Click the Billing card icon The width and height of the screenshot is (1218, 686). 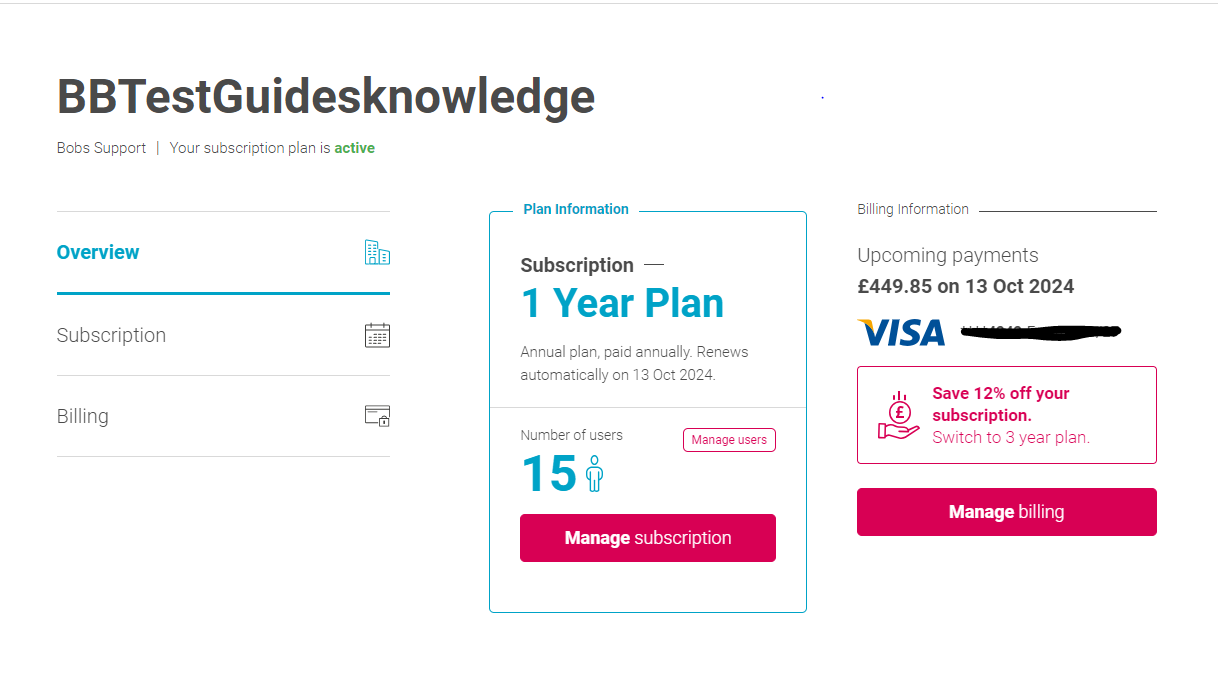click(377, 416)
